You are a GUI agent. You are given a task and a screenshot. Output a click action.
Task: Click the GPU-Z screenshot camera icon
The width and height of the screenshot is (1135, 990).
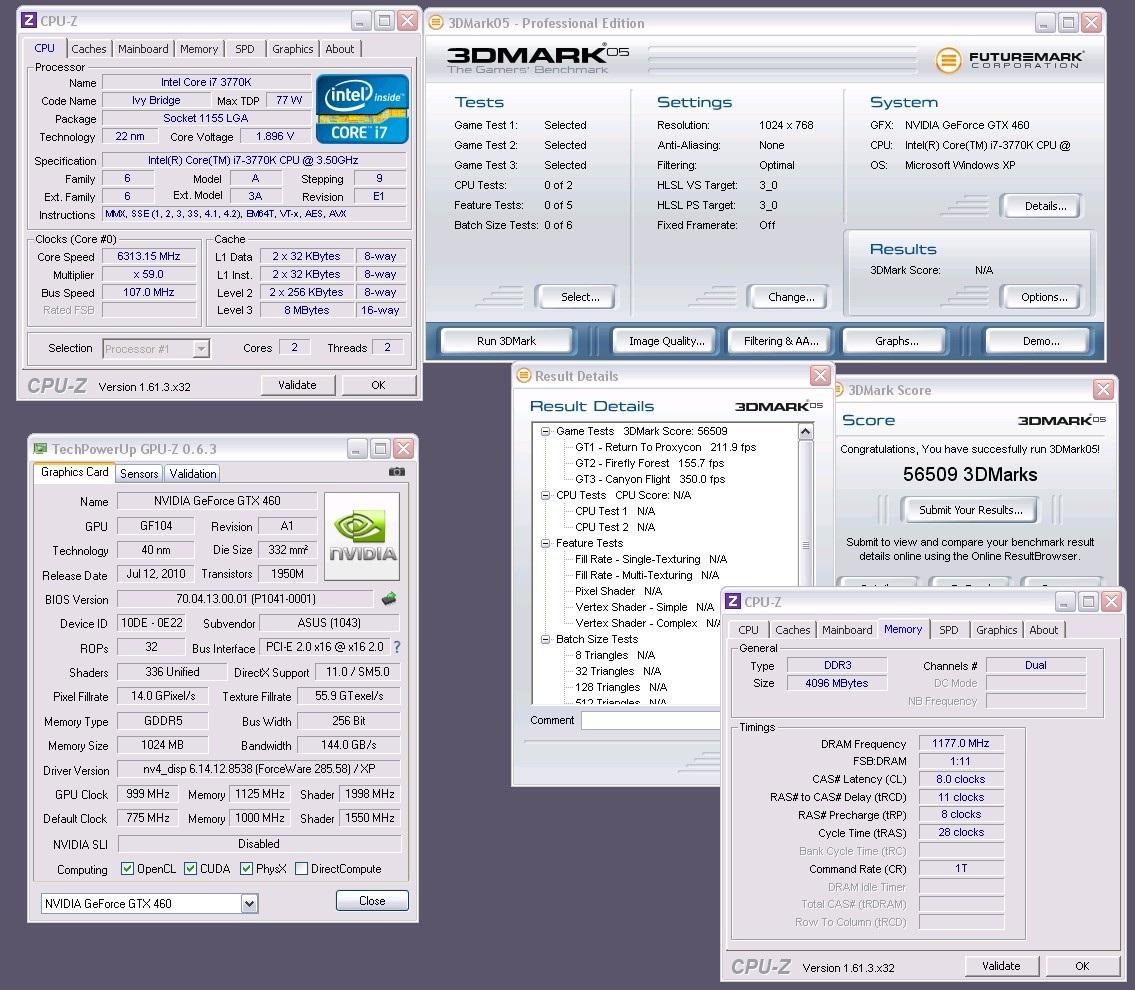(x=397, y=472)
